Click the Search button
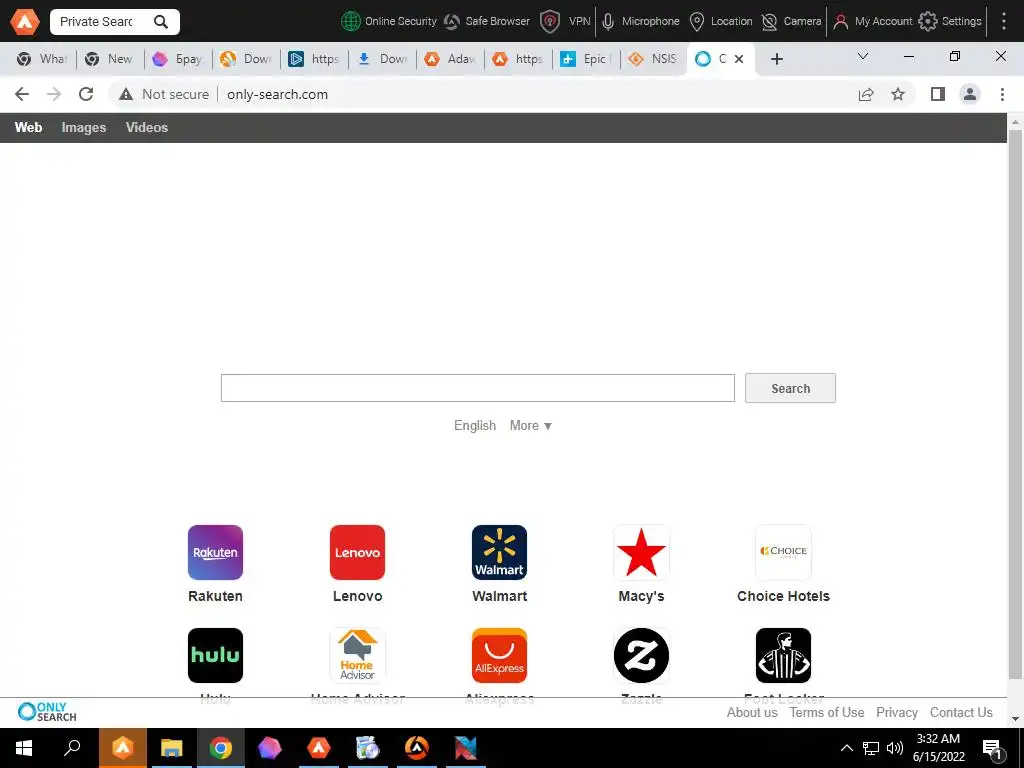The image size is (1024, 768). pyautogui.click(x=790, y=388)
